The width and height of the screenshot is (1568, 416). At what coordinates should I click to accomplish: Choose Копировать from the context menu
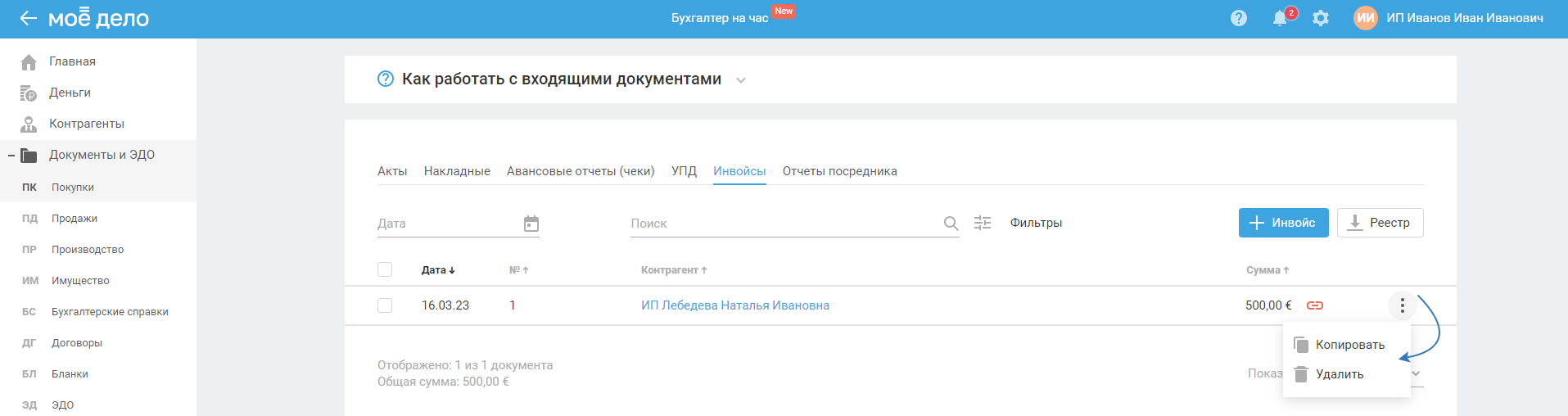(x=1349, y=345)
